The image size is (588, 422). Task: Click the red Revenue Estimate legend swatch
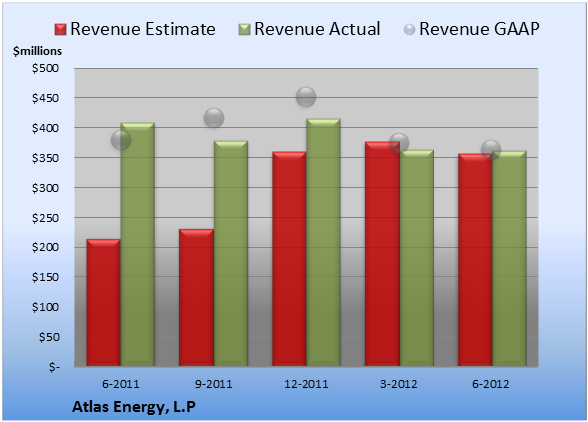[x=60, y=30]
